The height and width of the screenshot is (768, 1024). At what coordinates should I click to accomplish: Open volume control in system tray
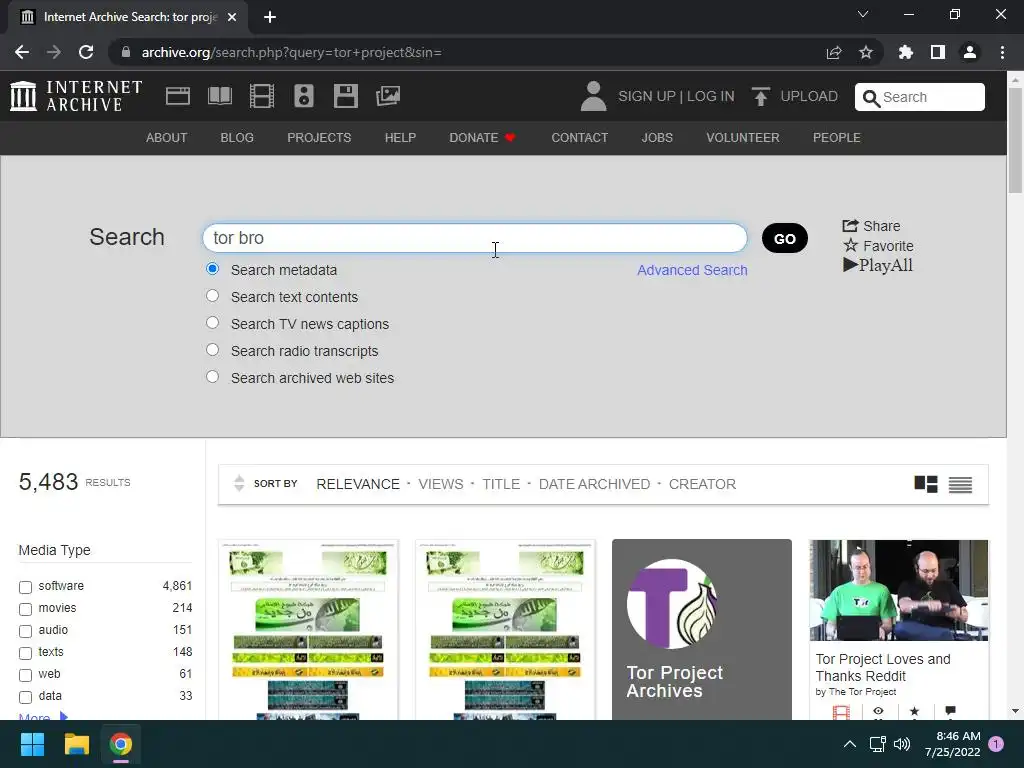pyautogui.click(x=902, y=744)
